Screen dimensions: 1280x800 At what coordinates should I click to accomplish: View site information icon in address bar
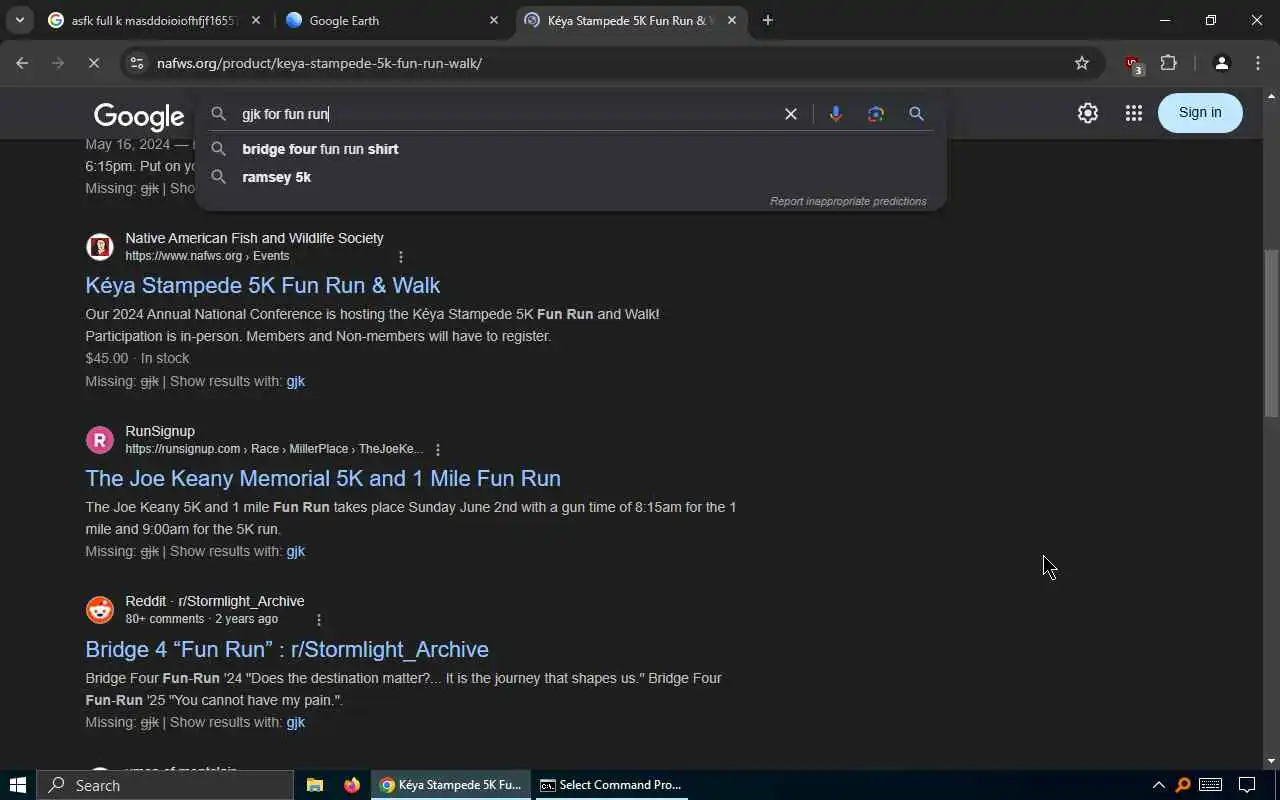tap(137, 63)
